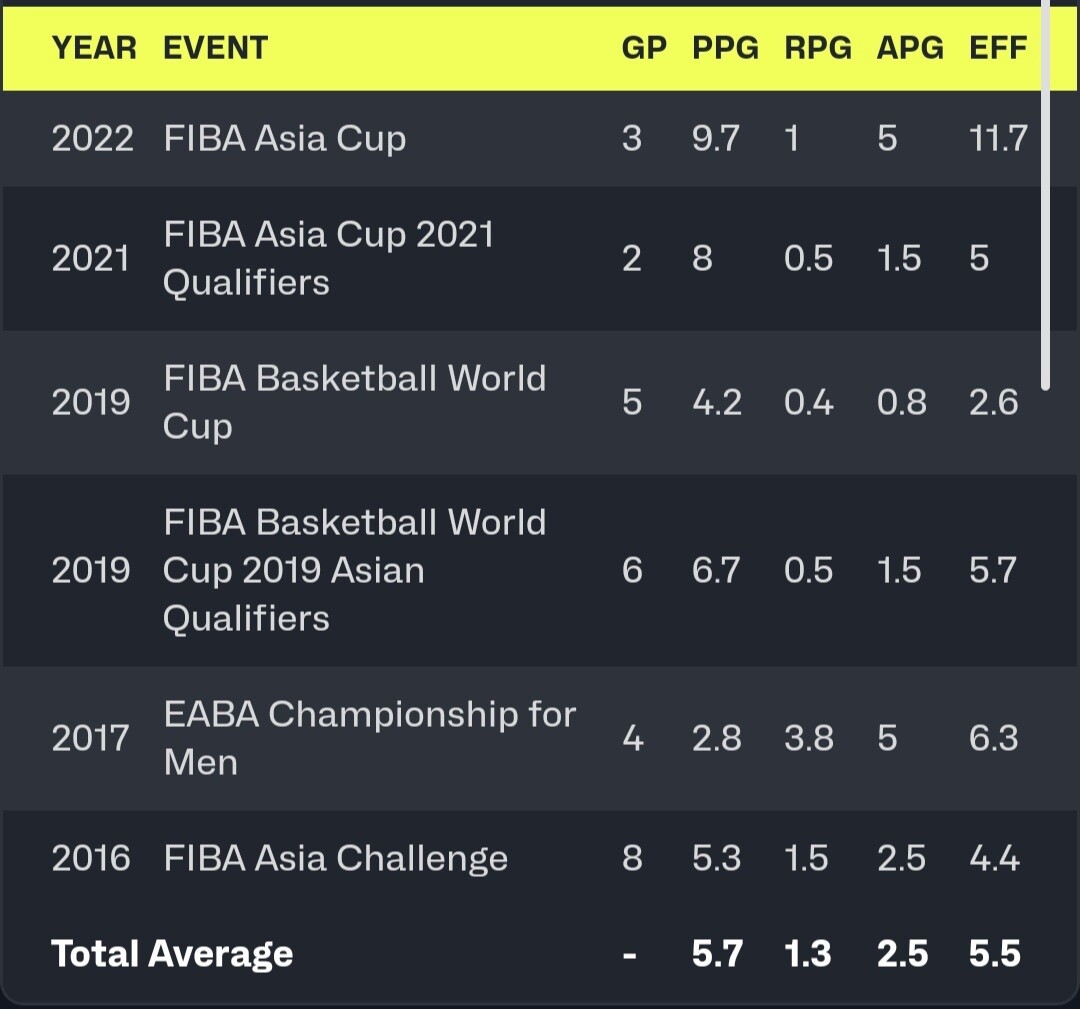Click the EFF column header
The width and height of the screenshot is (1080, 1009).
click(997, 48)
